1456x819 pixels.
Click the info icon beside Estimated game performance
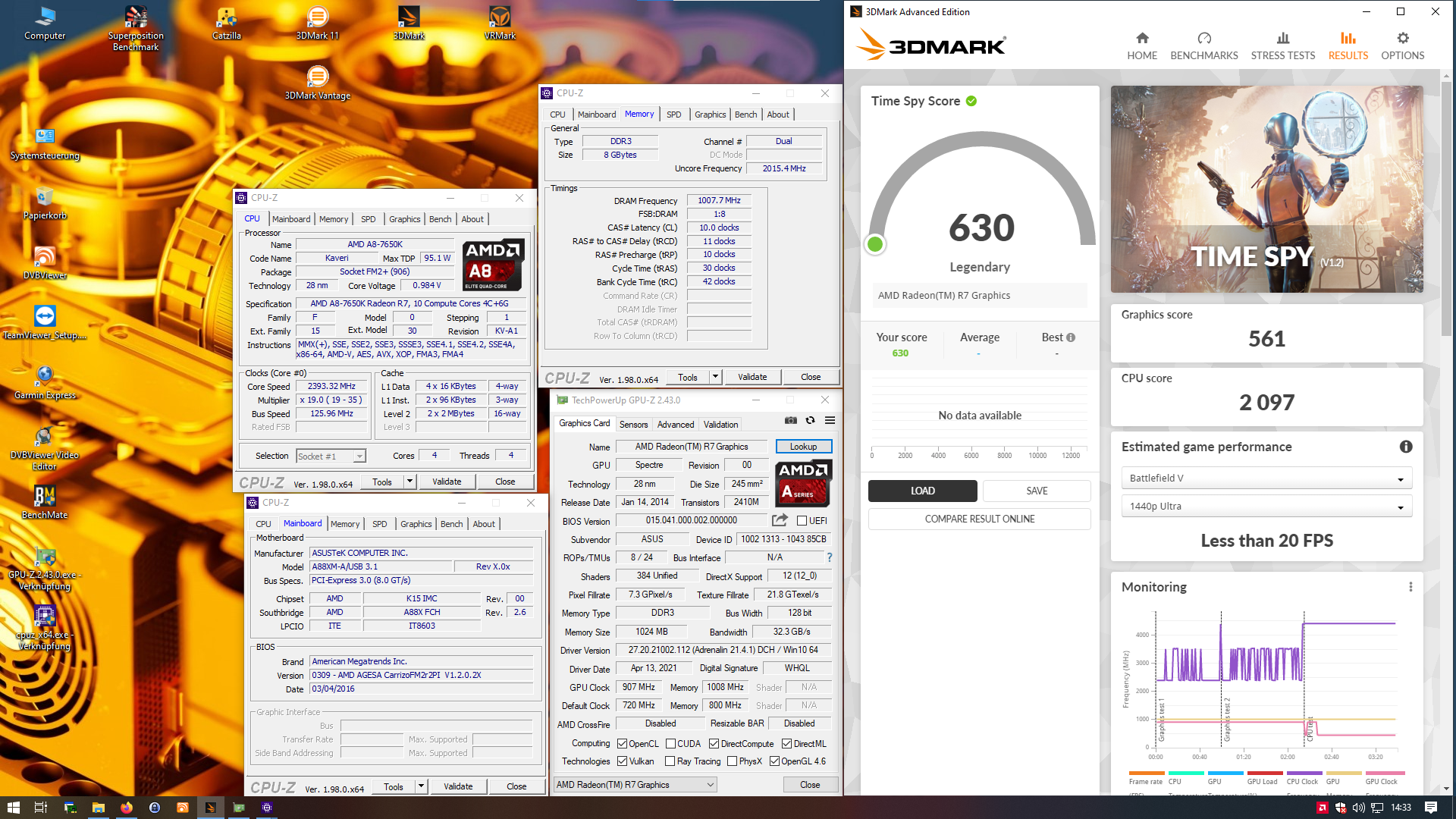point(1406,447)
